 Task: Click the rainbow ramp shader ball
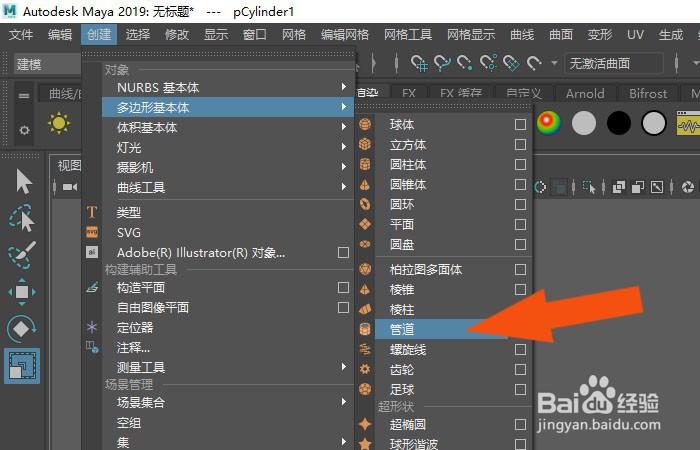(x=549, y=123)
